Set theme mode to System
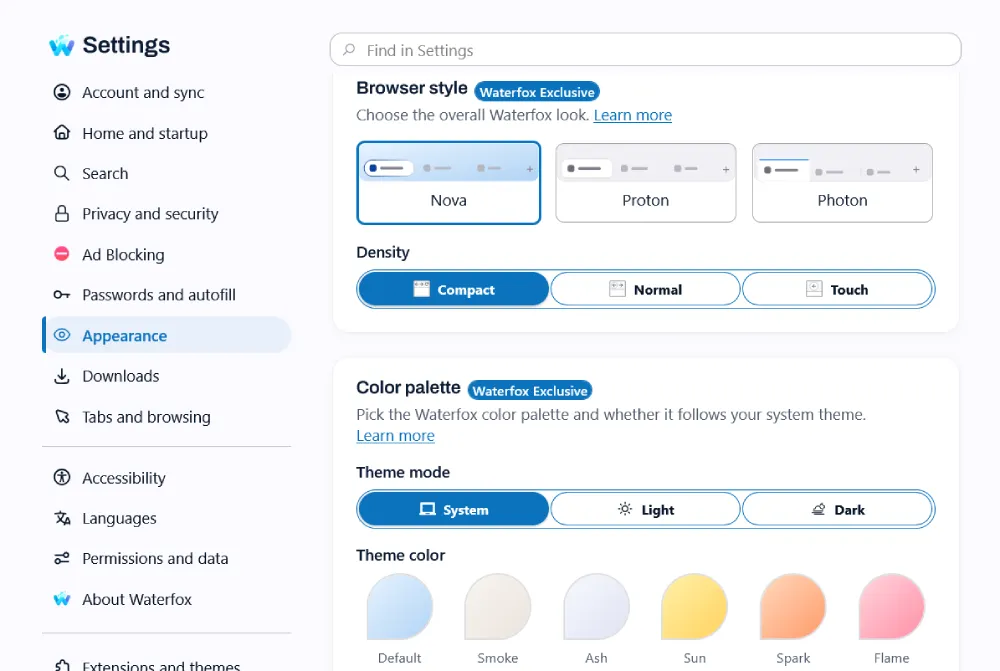 [x=453, y=510]
